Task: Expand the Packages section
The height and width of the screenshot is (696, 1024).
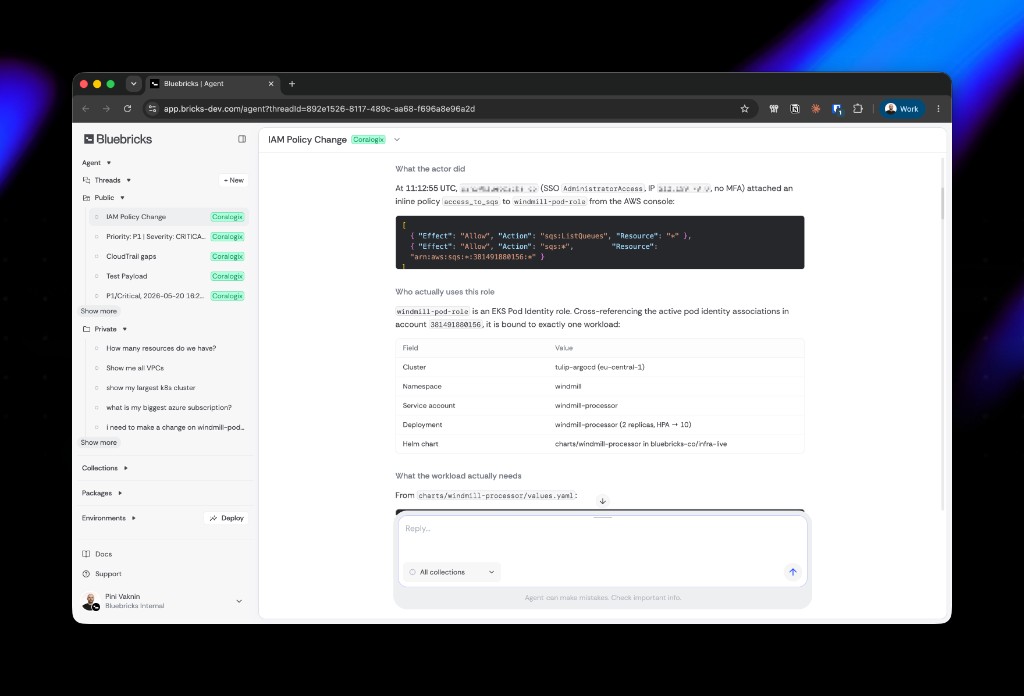Action: [102, 493]
